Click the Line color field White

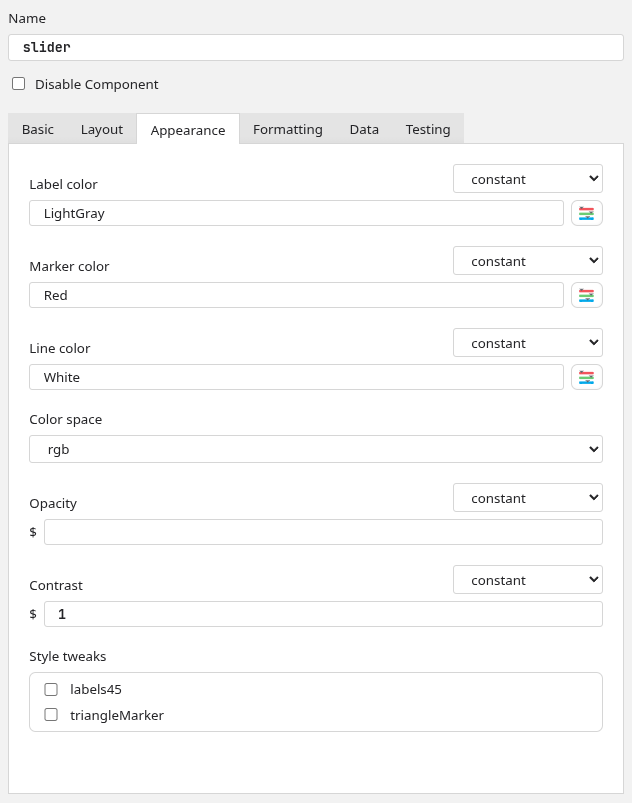pos(296,377)
